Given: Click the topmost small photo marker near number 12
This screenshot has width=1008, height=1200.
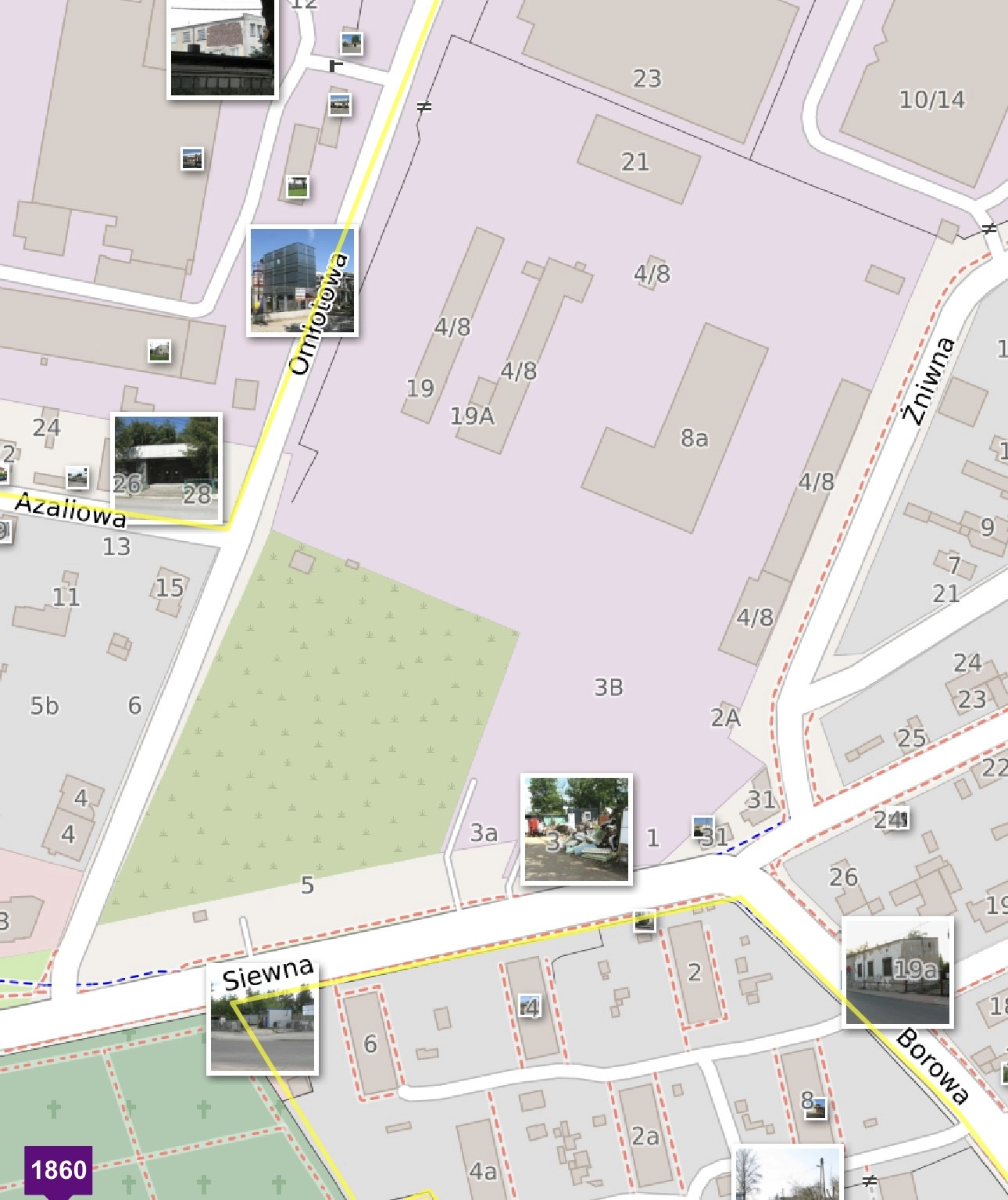Looking at the screenshot, I should (x=352, y=43).
